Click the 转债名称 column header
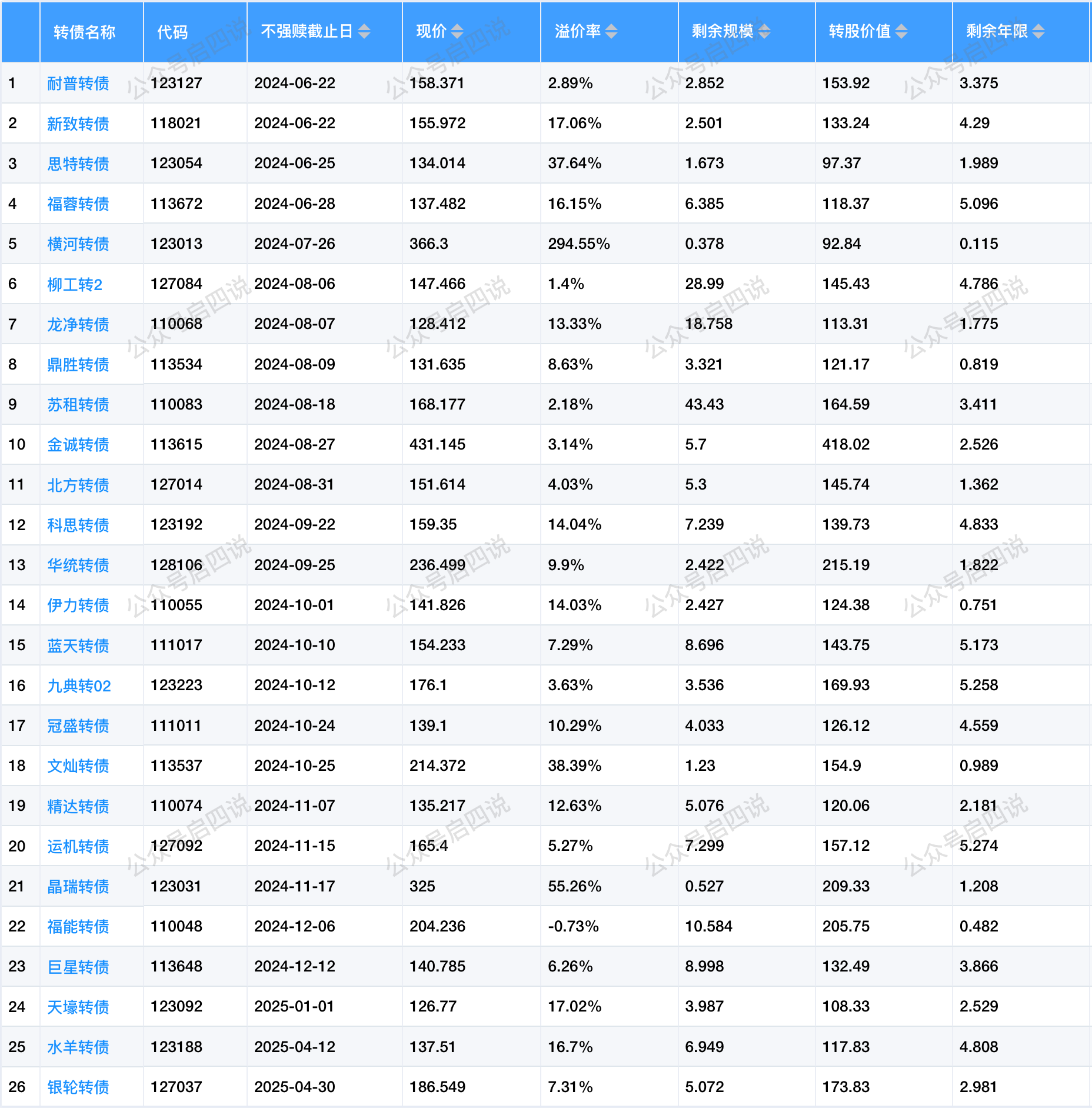 point(84,32)
